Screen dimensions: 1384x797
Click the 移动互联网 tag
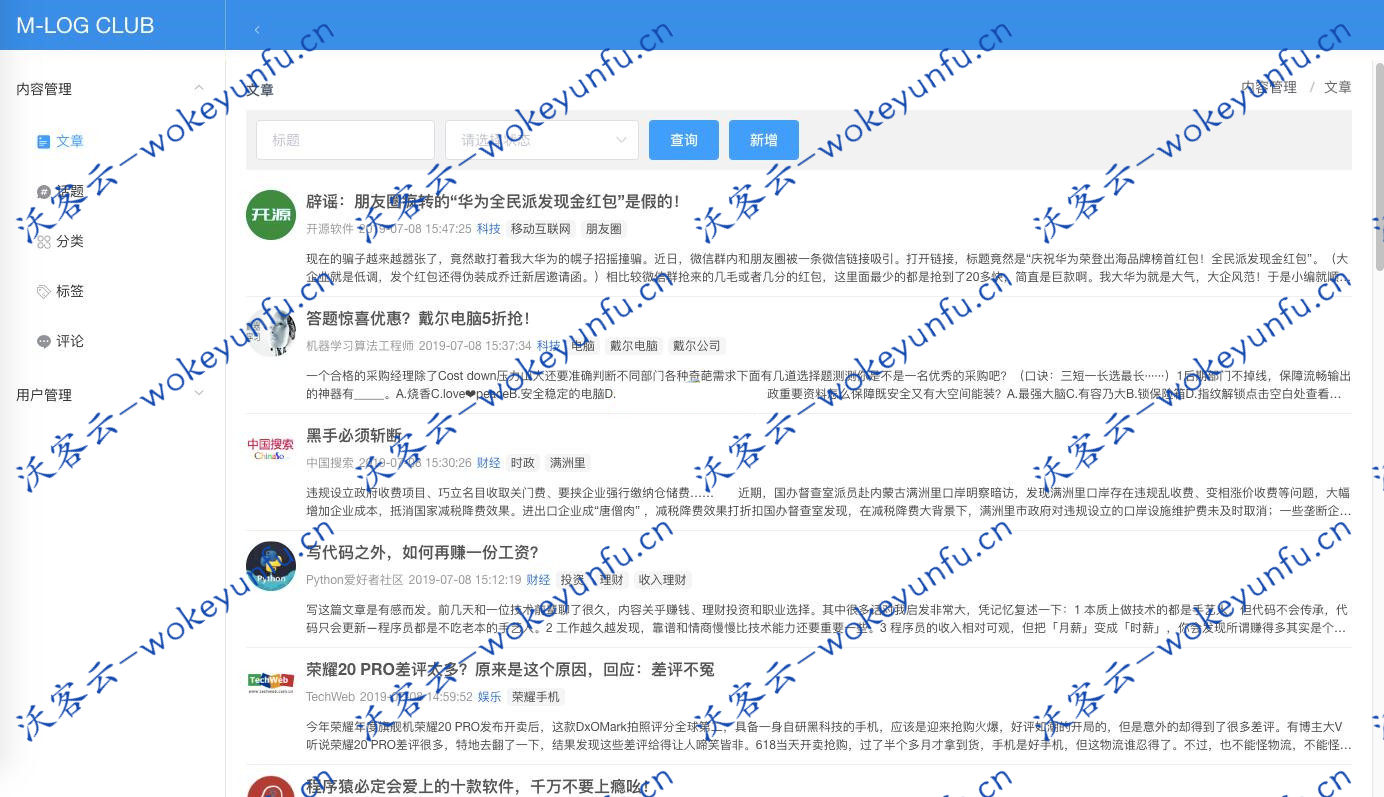coord(541,229)
